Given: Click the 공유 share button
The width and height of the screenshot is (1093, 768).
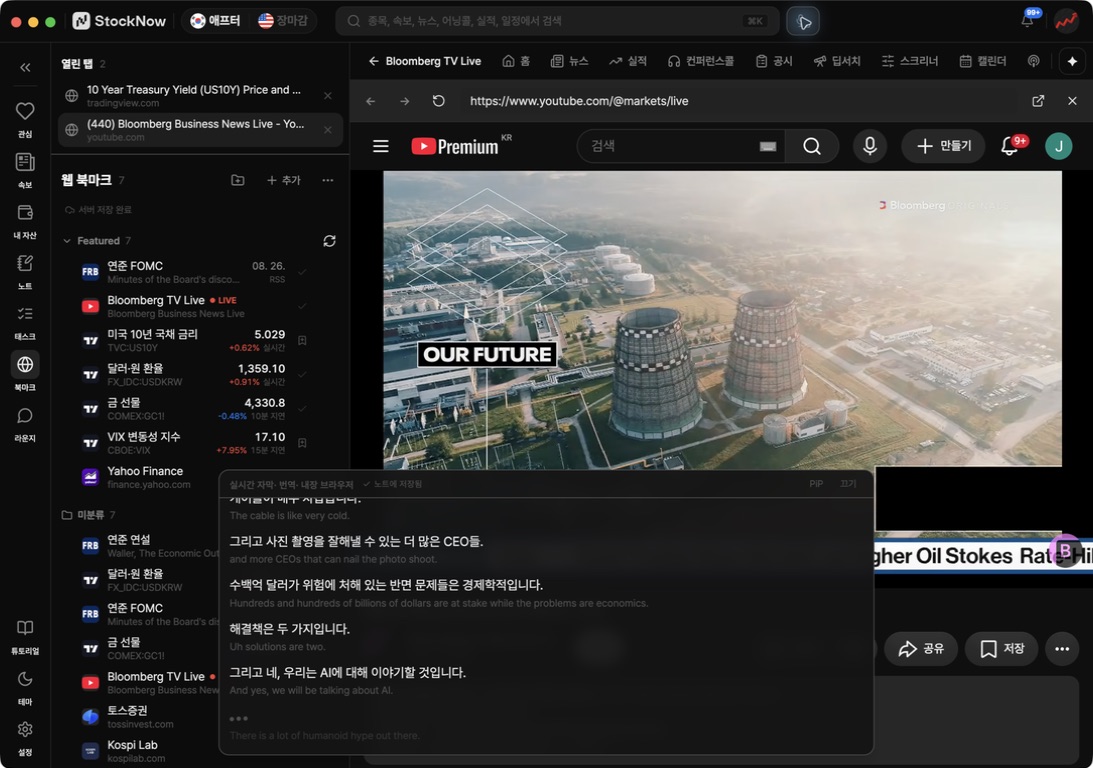Looking at the screenshot, I should [x=921, y=649].
